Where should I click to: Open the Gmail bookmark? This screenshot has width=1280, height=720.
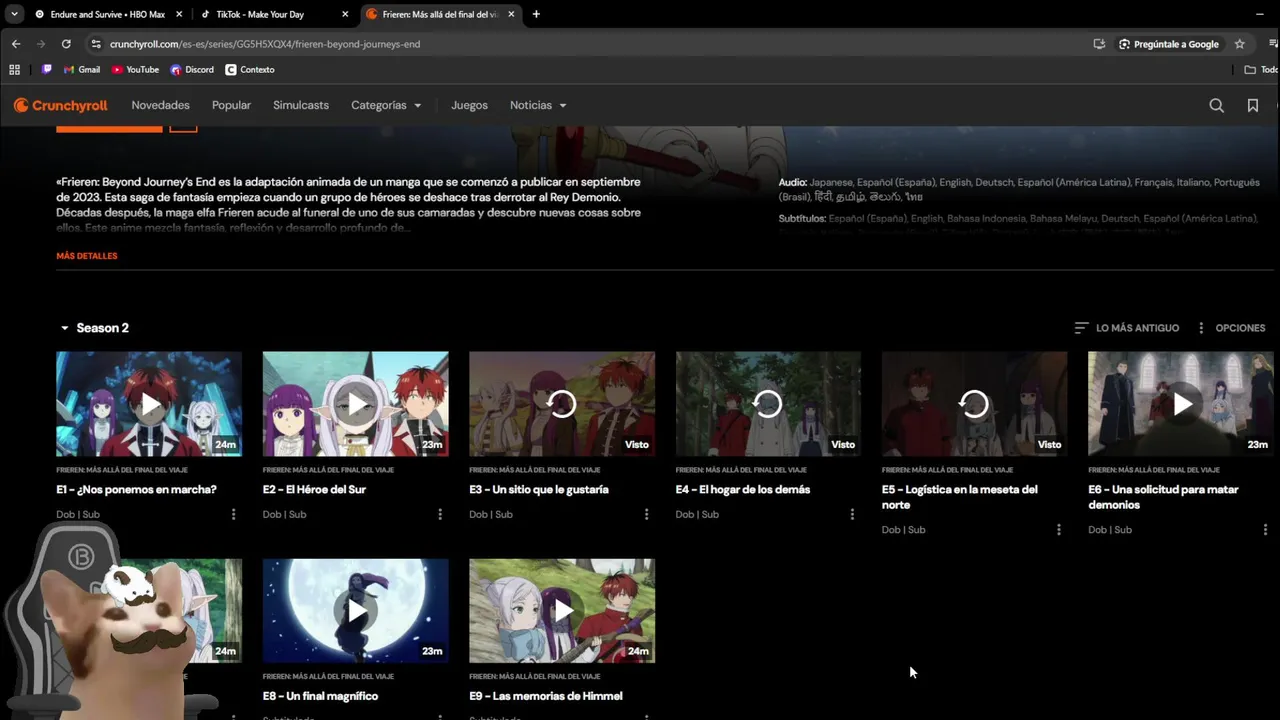coord(81,70)
